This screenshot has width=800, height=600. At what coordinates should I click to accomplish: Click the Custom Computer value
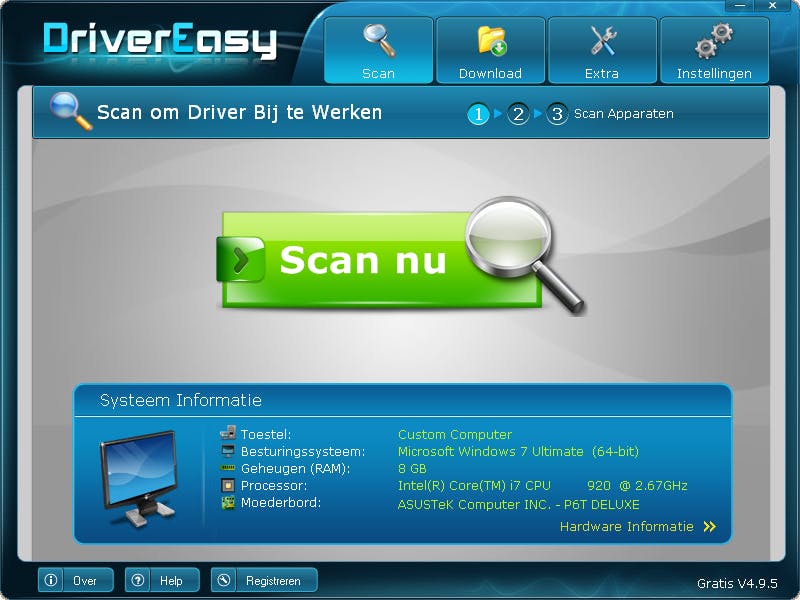tap(455, 435)
